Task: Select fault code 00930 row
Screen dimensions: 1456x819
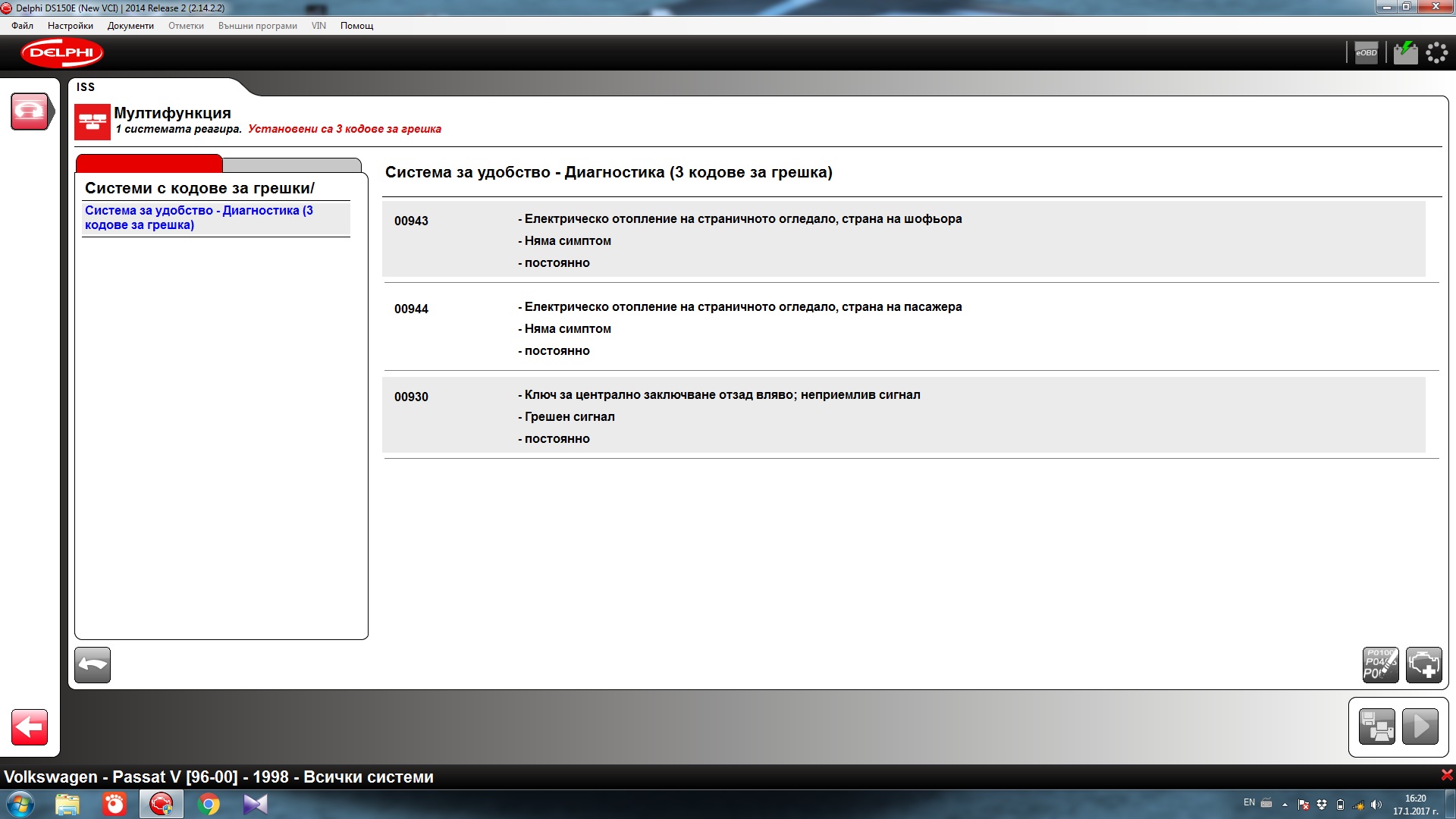Action: coord(902,416)
